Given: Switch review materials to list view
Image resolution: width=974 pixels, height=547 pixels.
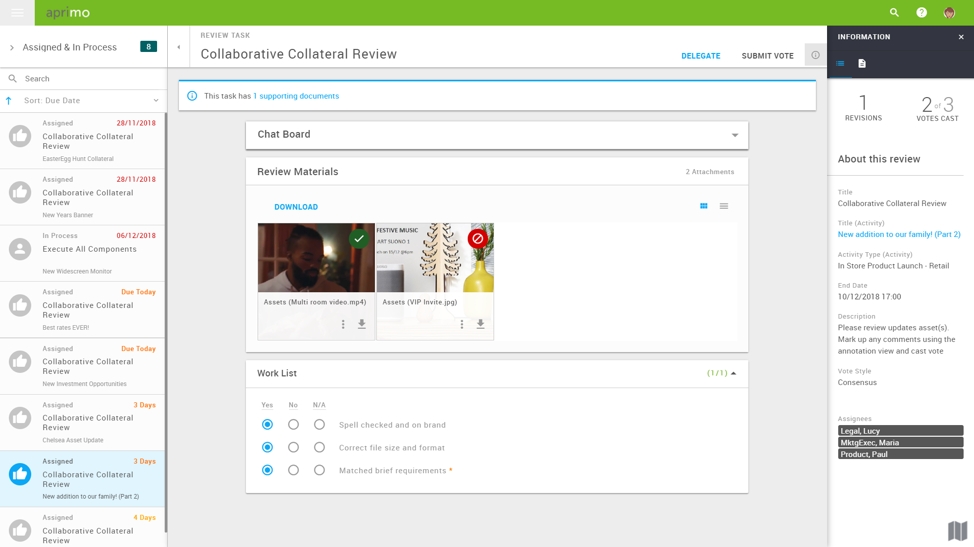Looking at the screenshot, I should [x=724, y=206].
